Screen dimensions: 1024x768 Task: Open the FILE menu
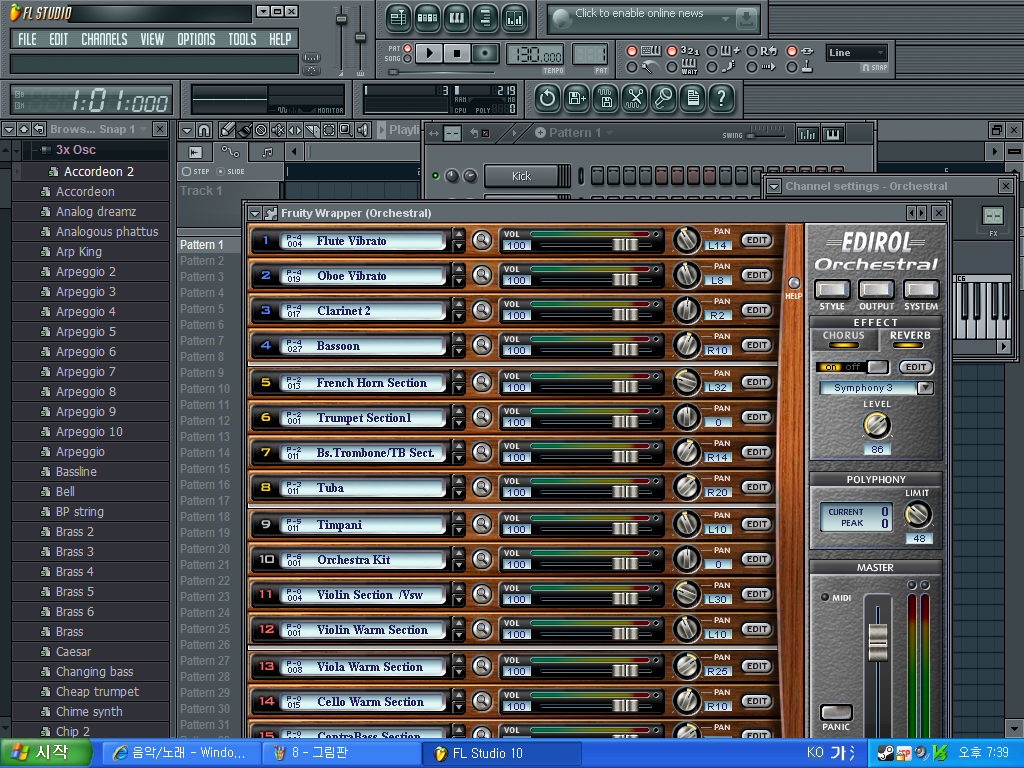point(27,39)
